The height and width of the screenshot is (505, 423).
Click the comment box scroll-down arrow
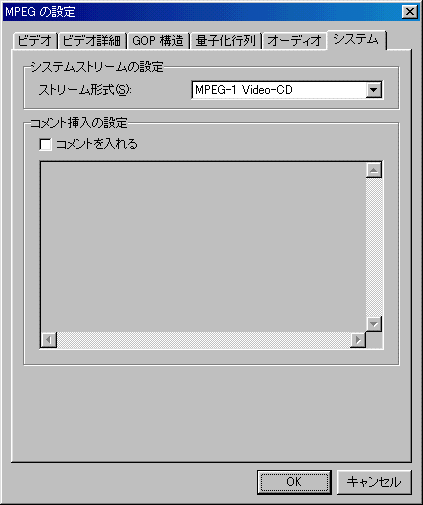tap(374, 324)
